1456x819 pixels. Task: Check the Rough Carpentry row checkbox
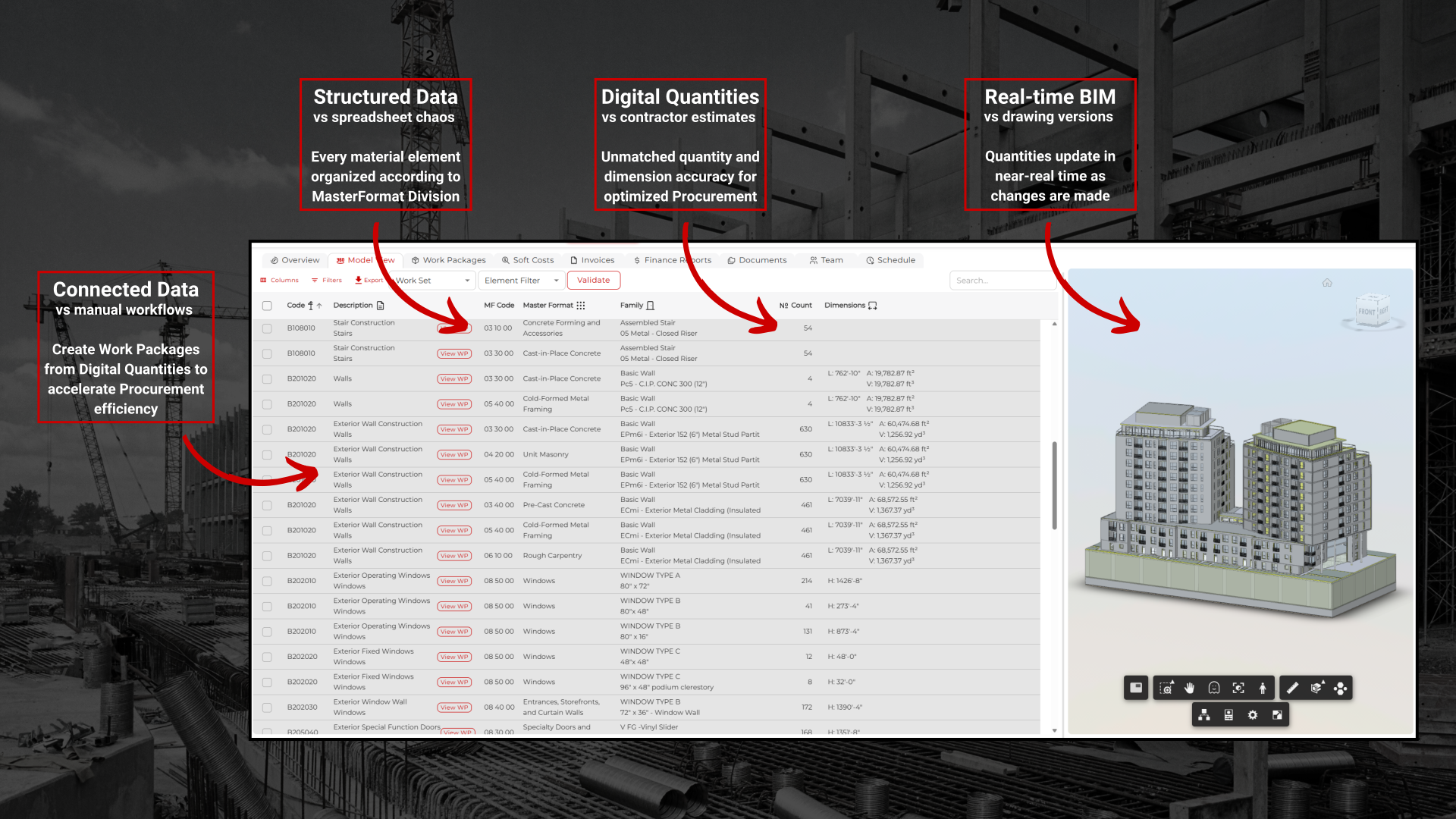tap(267, 556)
